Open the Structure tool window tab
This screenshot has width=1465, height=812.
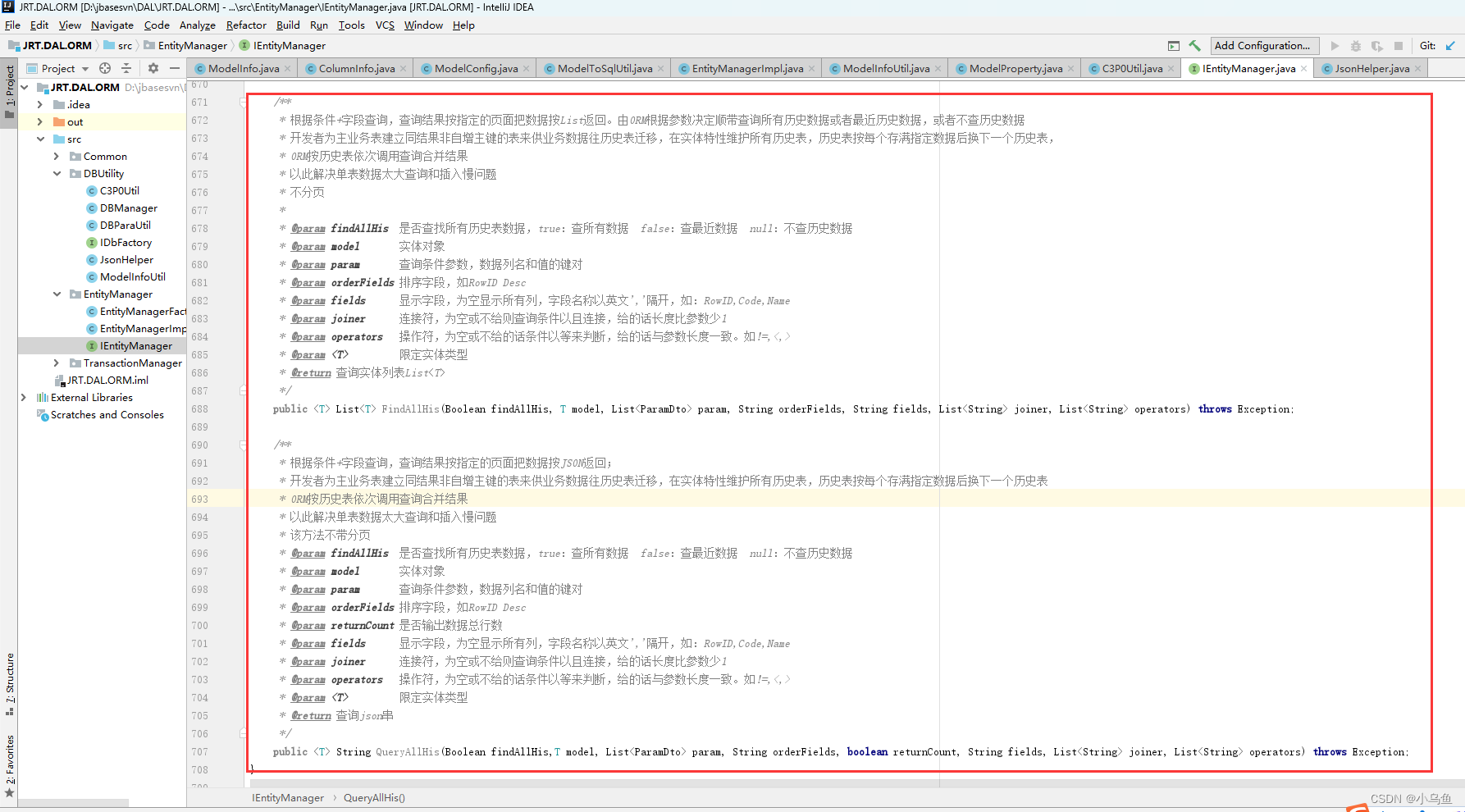coord(10,682)
